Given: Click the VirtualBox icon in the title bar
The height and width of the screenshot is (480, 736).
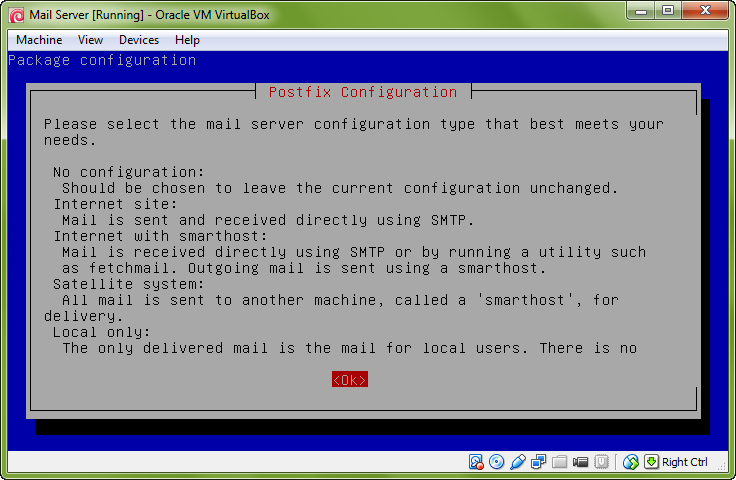Looking at the screenshot, I should click(x=17, y=15).
